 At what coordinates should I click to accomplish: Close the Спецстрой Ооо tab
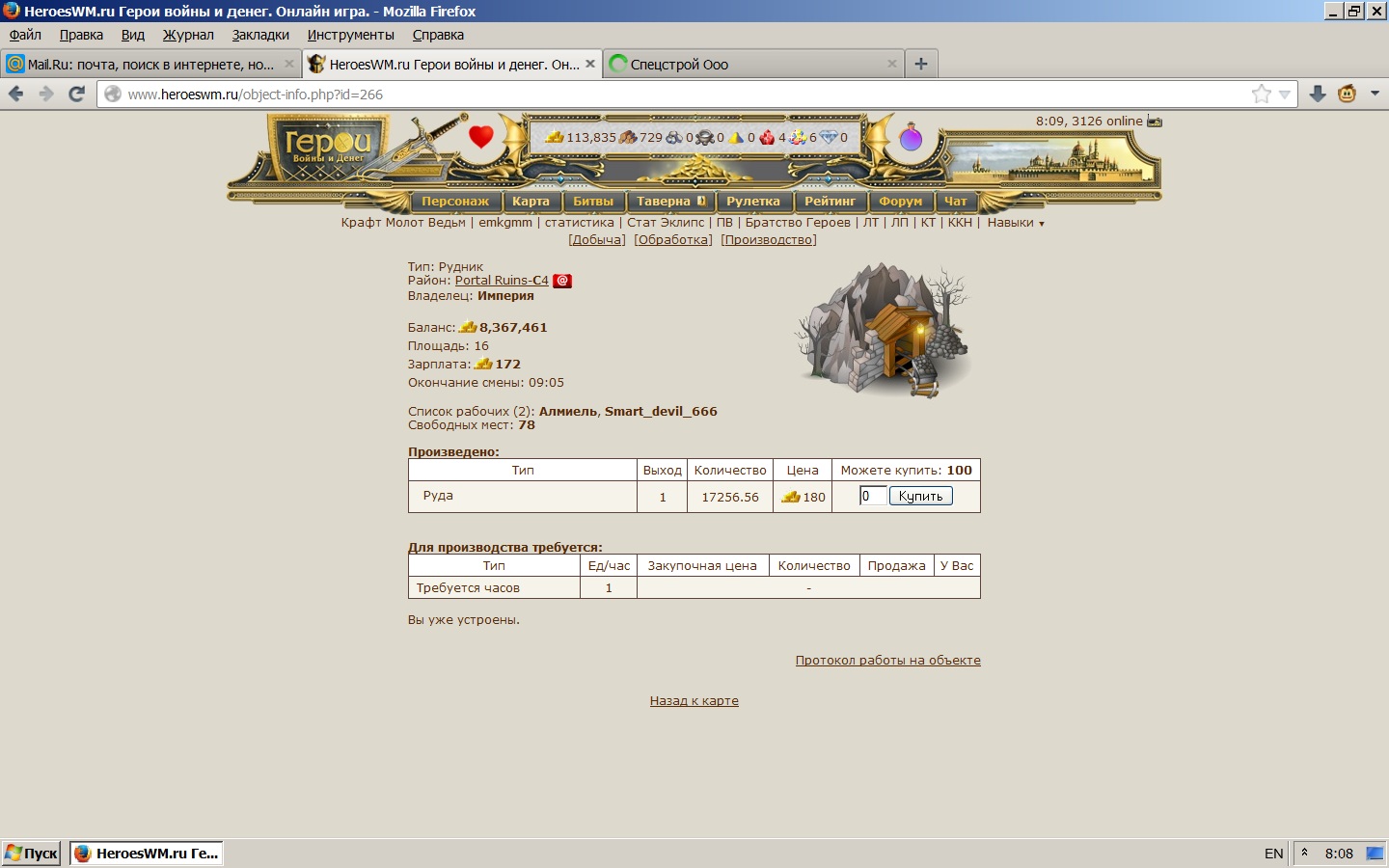[892, 64]
